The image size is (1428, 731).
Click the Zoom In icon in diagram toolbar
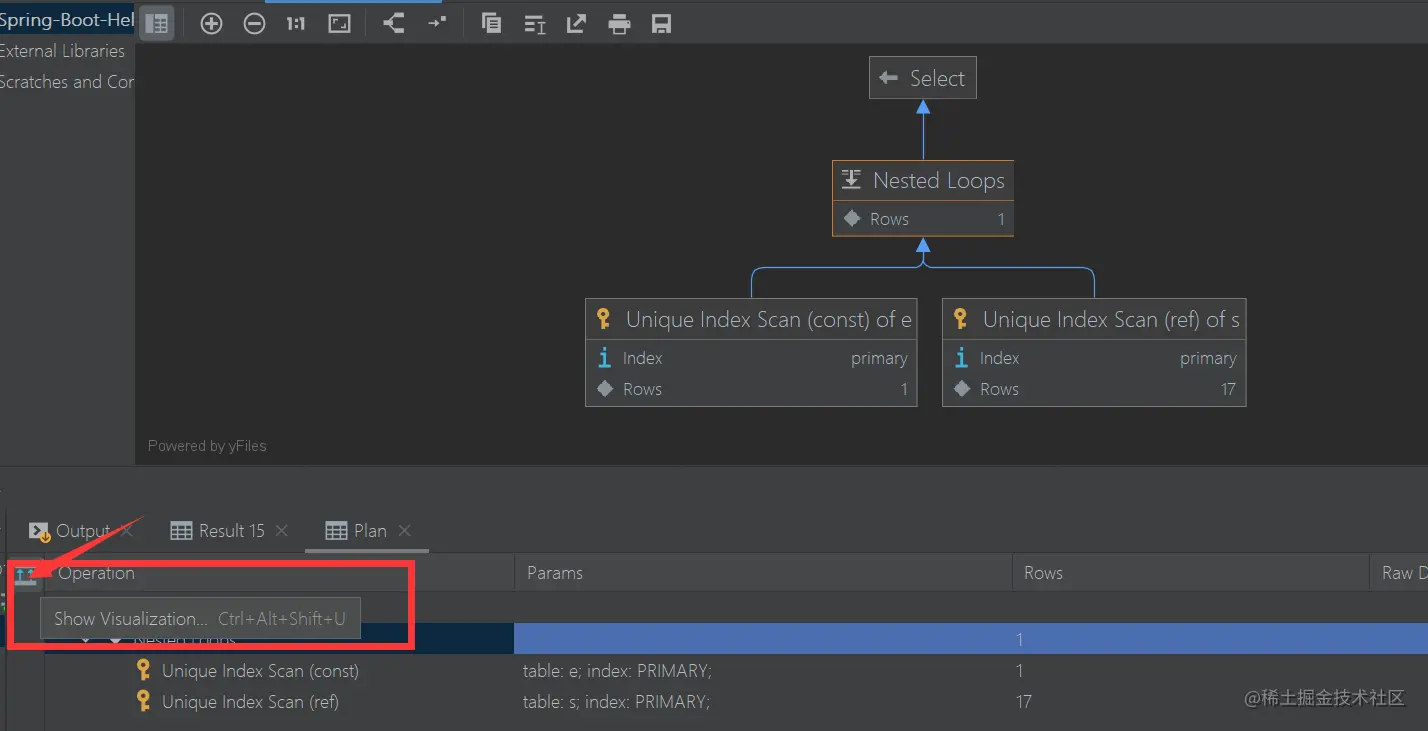click(211, 24)
